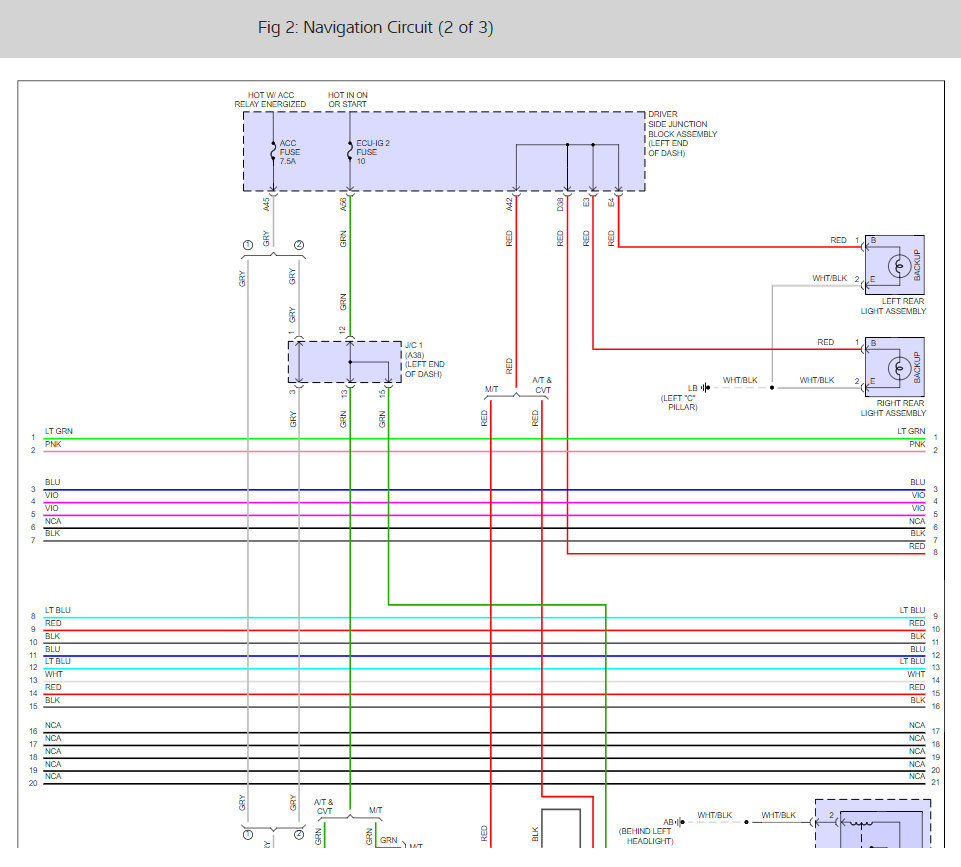Click connector pin label E4
The height and width of the screenshot is (867, 961).
[x=611, y=202]
